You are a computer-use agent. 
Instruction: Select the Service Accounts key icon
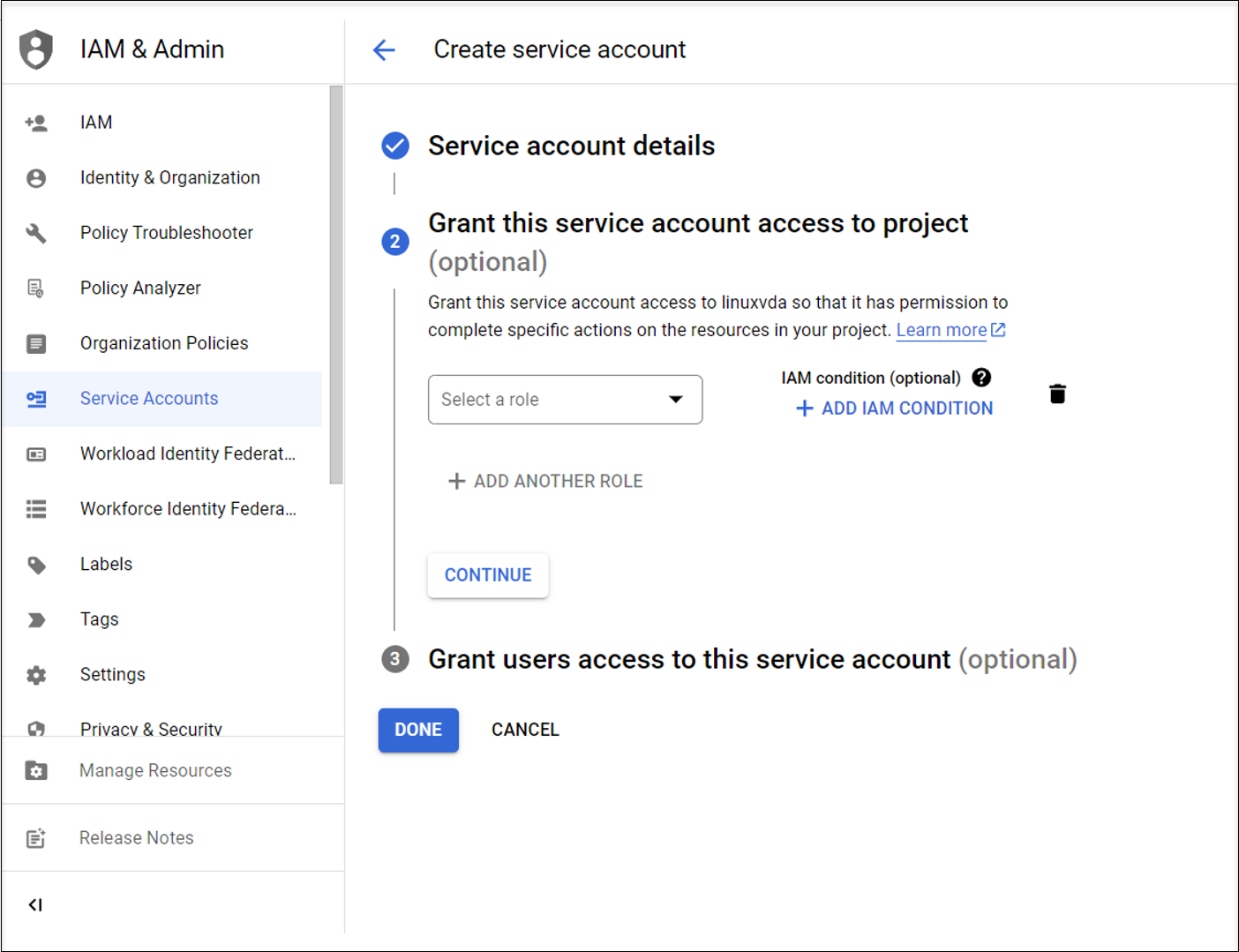pos(36,398)
